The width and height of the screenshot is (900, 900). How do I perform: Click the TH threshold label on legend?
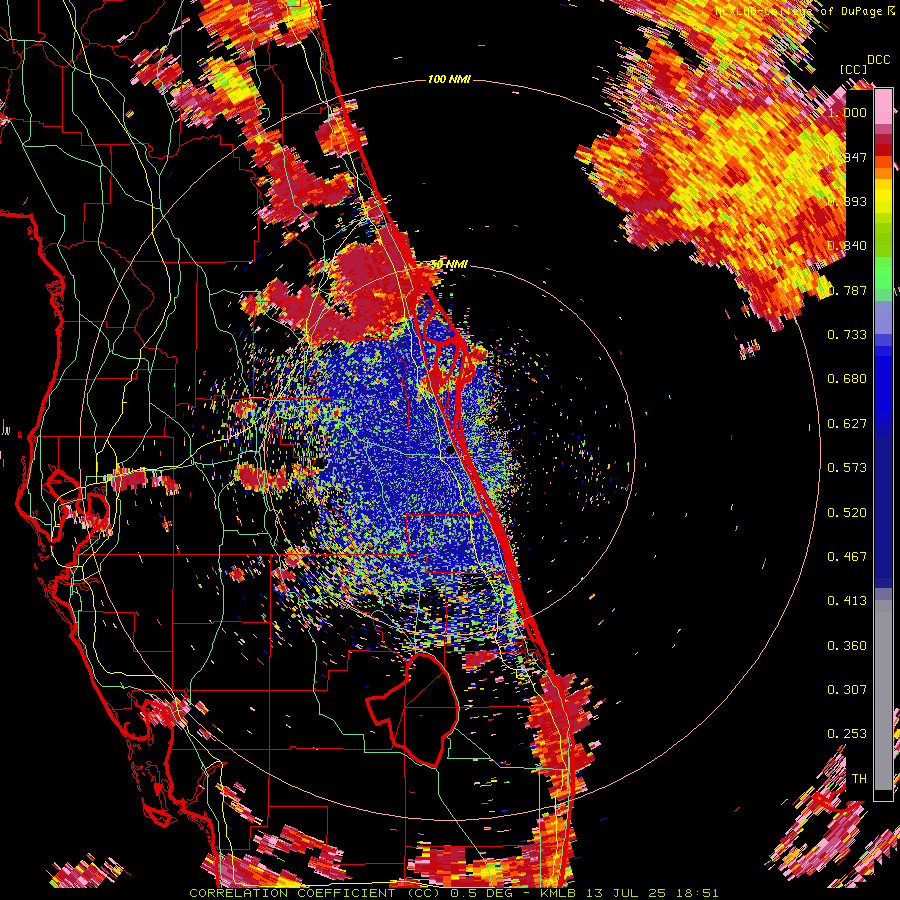pos(859,779)
